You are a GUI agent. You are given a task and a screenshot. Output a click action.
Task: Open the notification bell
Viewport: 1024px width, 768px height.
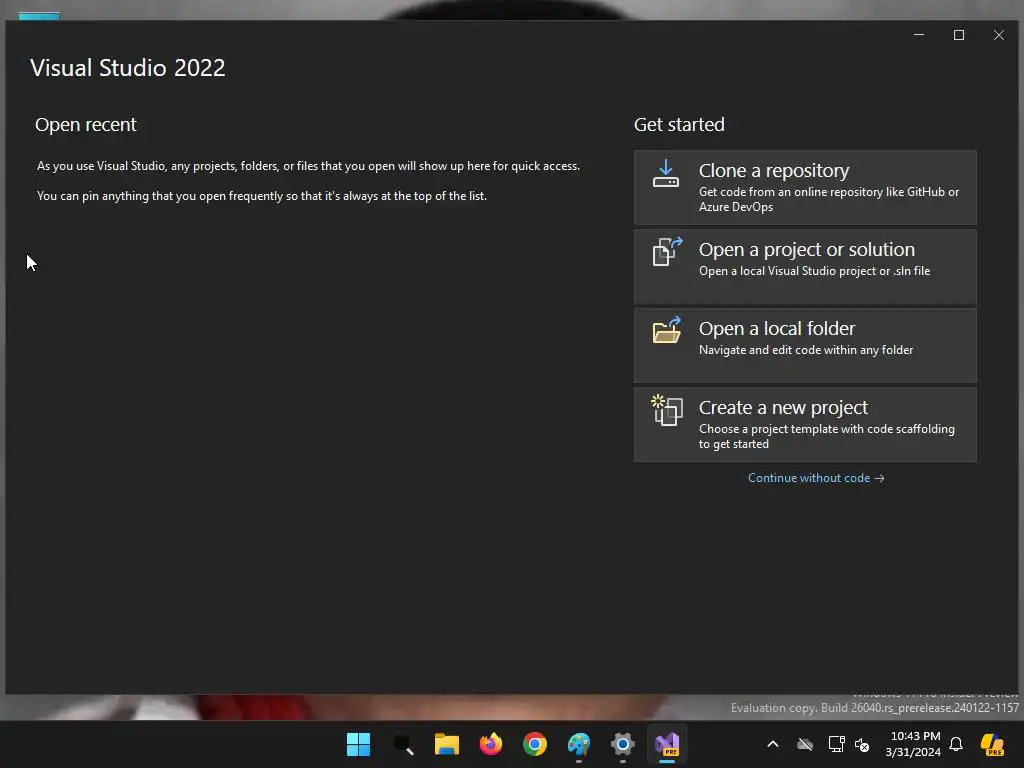pos(956,744)
